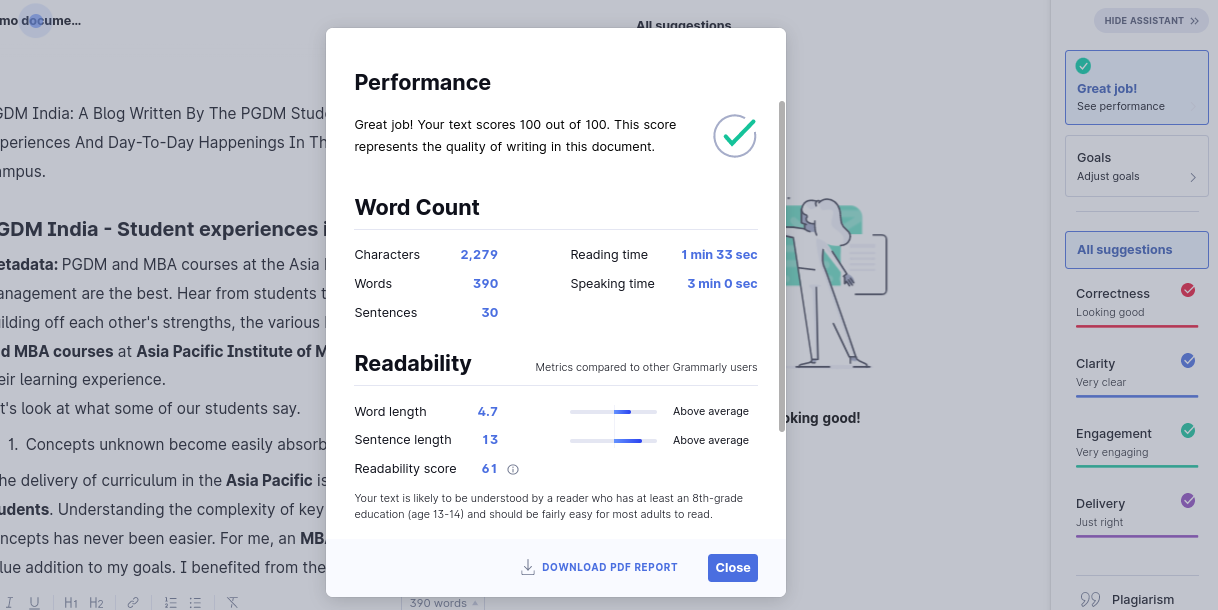
Task: Click the red Correctness check icon
Action: 1188,290
